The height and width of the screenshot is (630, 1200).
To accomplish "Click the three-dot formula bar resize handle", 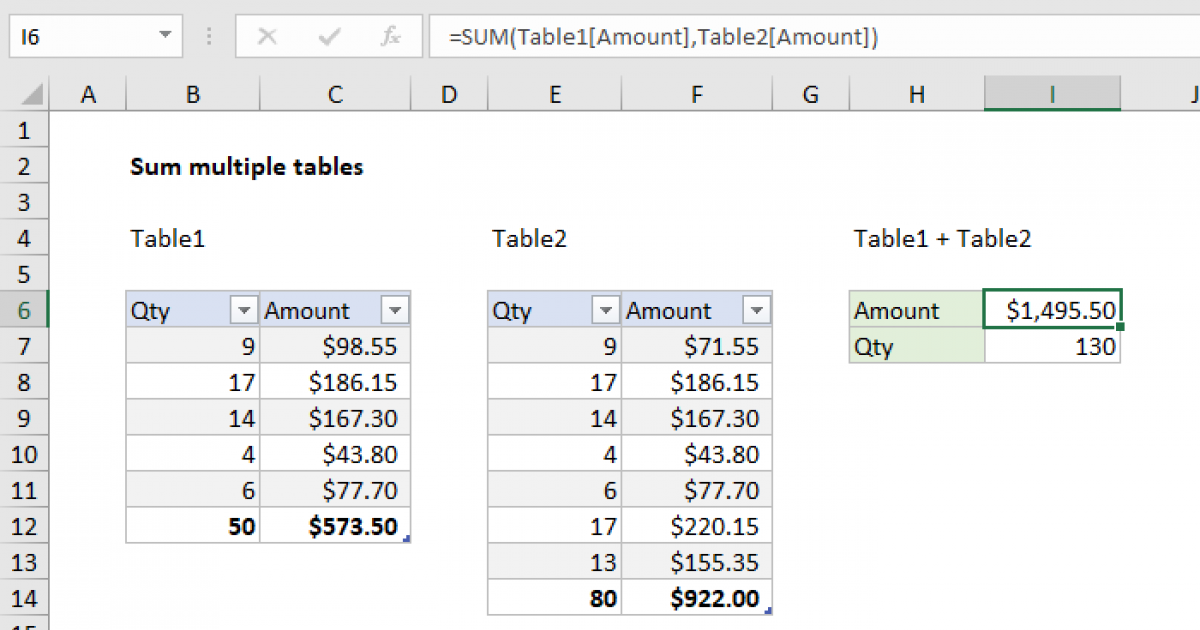I will 209,37.
